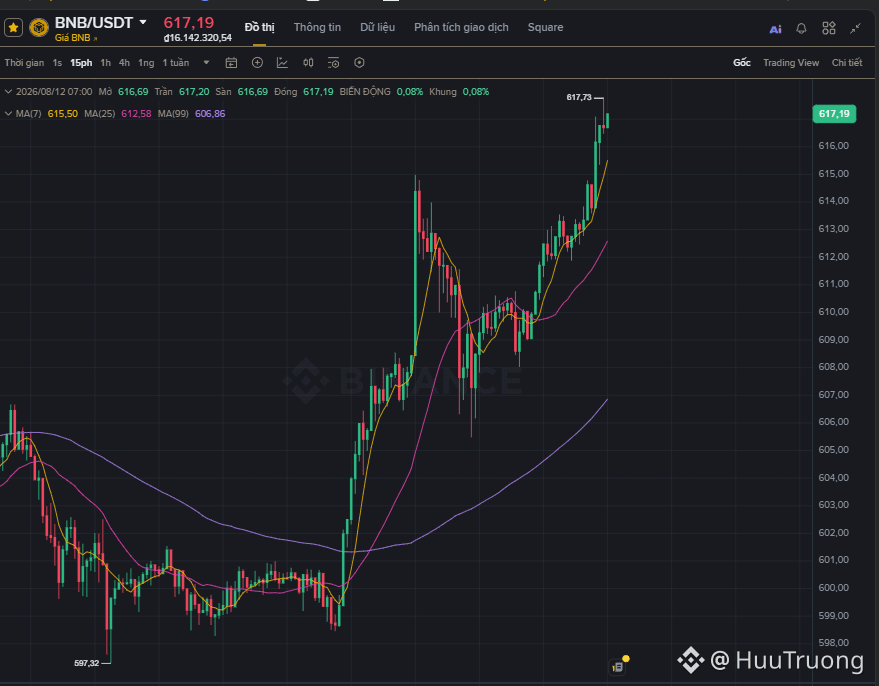Click the 610,00 price axis label
879x686 pixels.
point(834,312)
